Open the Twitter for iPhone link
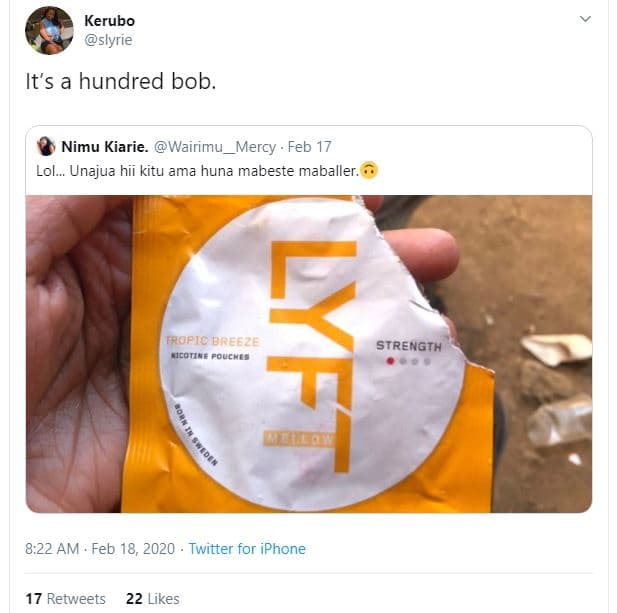The height and width of the screenshot is (613, 617). pyautogui.click(x=247, y=549)
